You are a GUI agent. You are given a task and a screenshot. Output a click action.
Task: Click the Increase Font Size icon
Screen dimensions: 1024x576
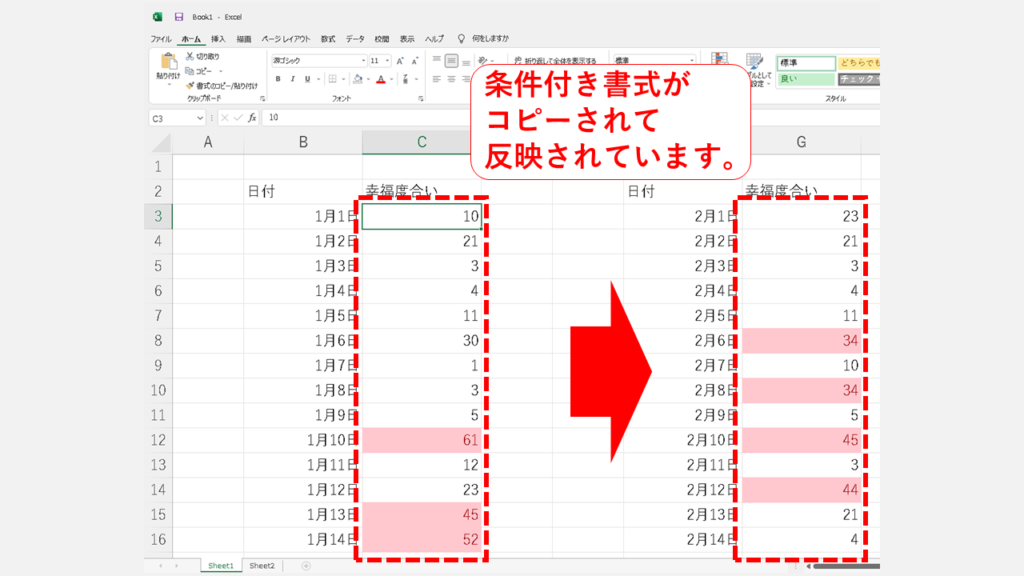(402, 60)
